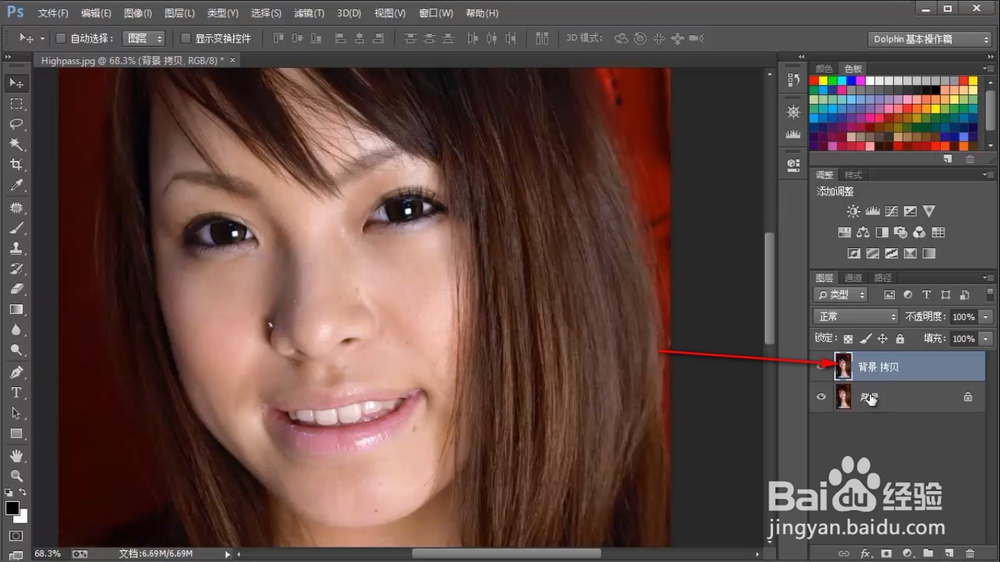Screen dimensions: 1000x562
Task: Select the Zoom tool
Action: [x=17, y=476]
